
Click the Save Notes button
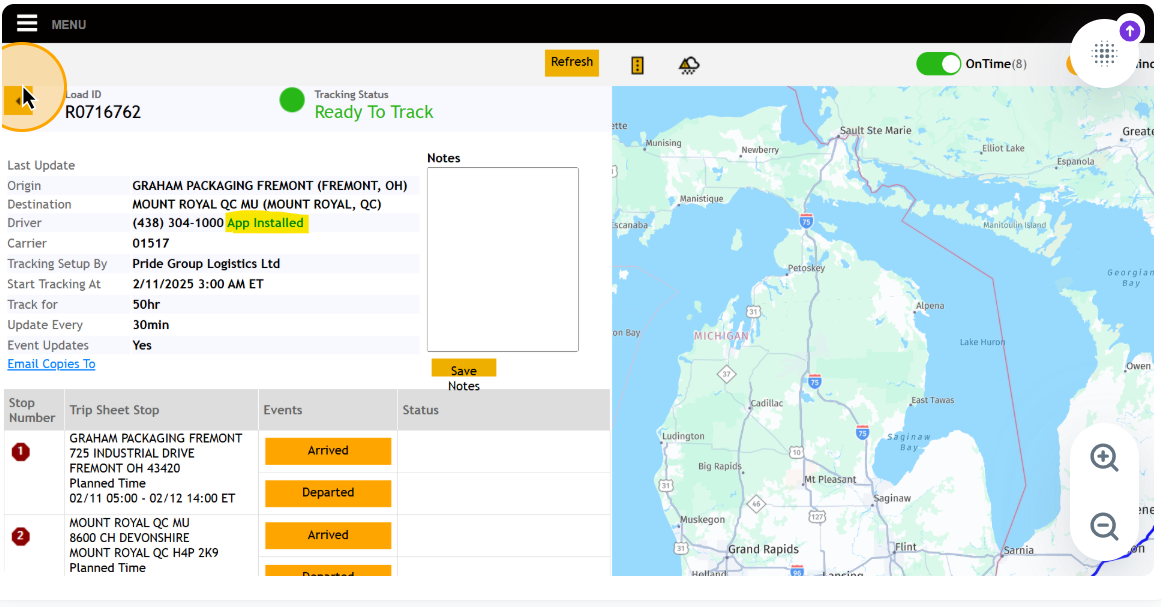click(463, 368)
